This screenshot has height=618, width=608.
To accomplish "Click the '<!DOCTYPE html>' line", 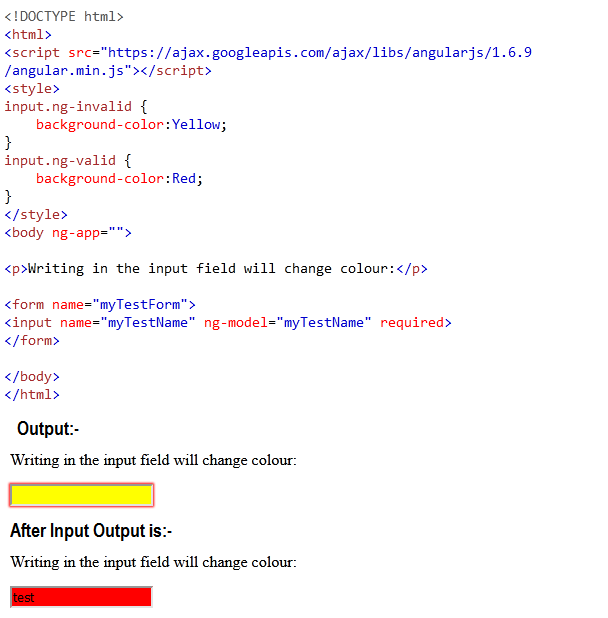I will coord(64,17).
